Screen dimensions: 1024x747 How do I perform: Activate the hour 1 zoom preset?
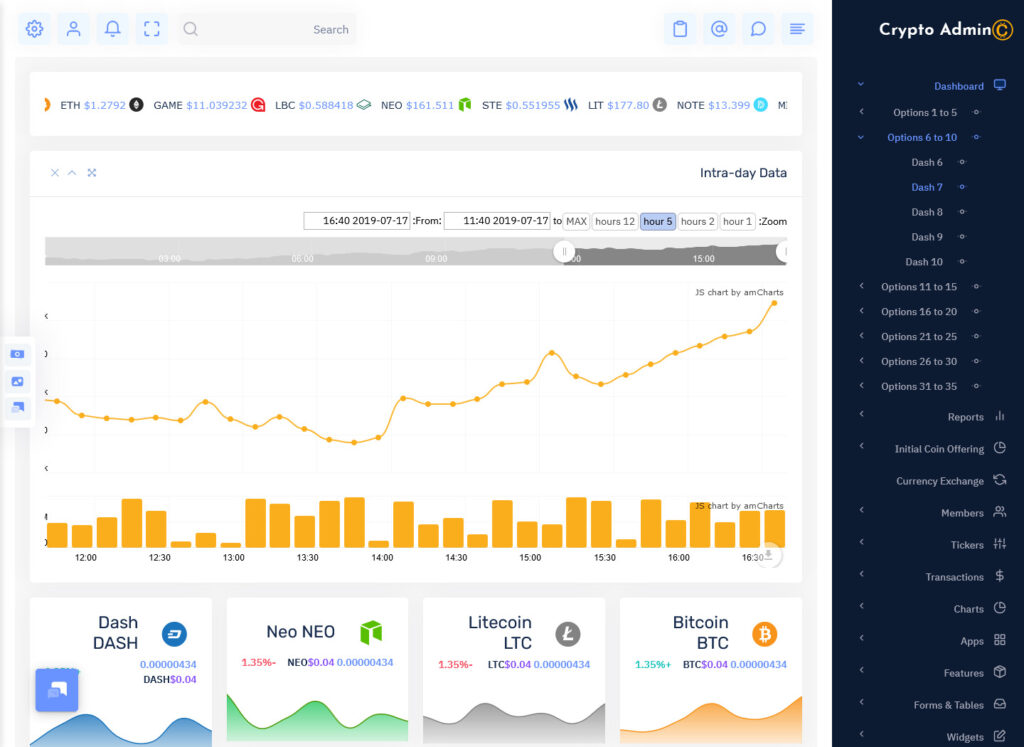737,221
